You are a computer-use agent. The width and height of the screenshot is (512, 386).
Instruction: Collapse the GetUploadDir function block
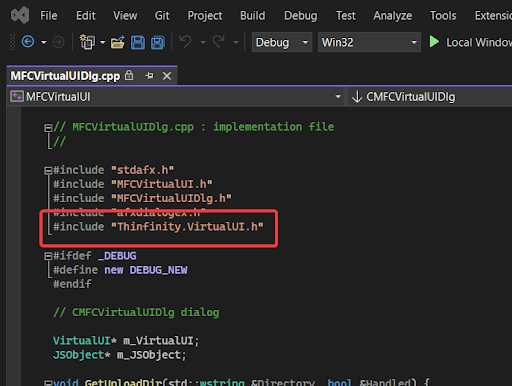[48, 383]
